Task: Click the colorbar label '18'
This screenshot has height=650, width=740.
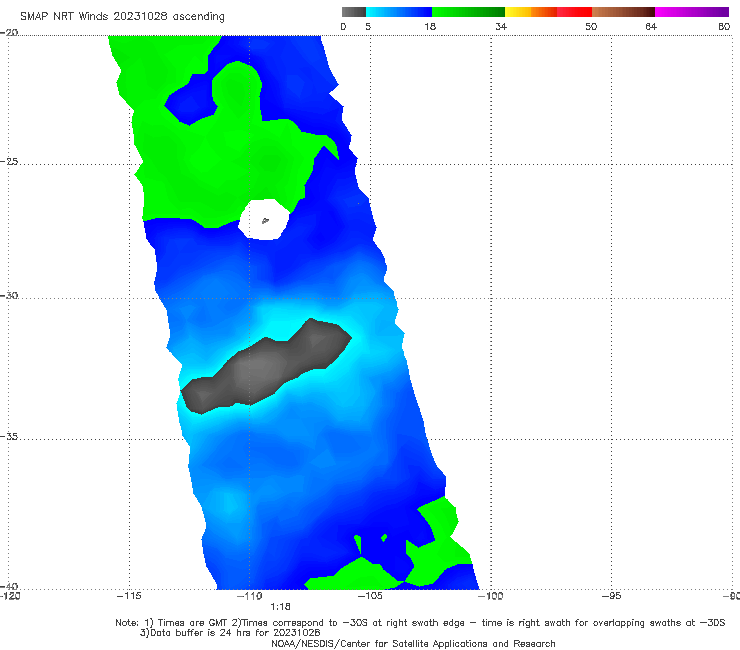Action: tap(430, 27)
